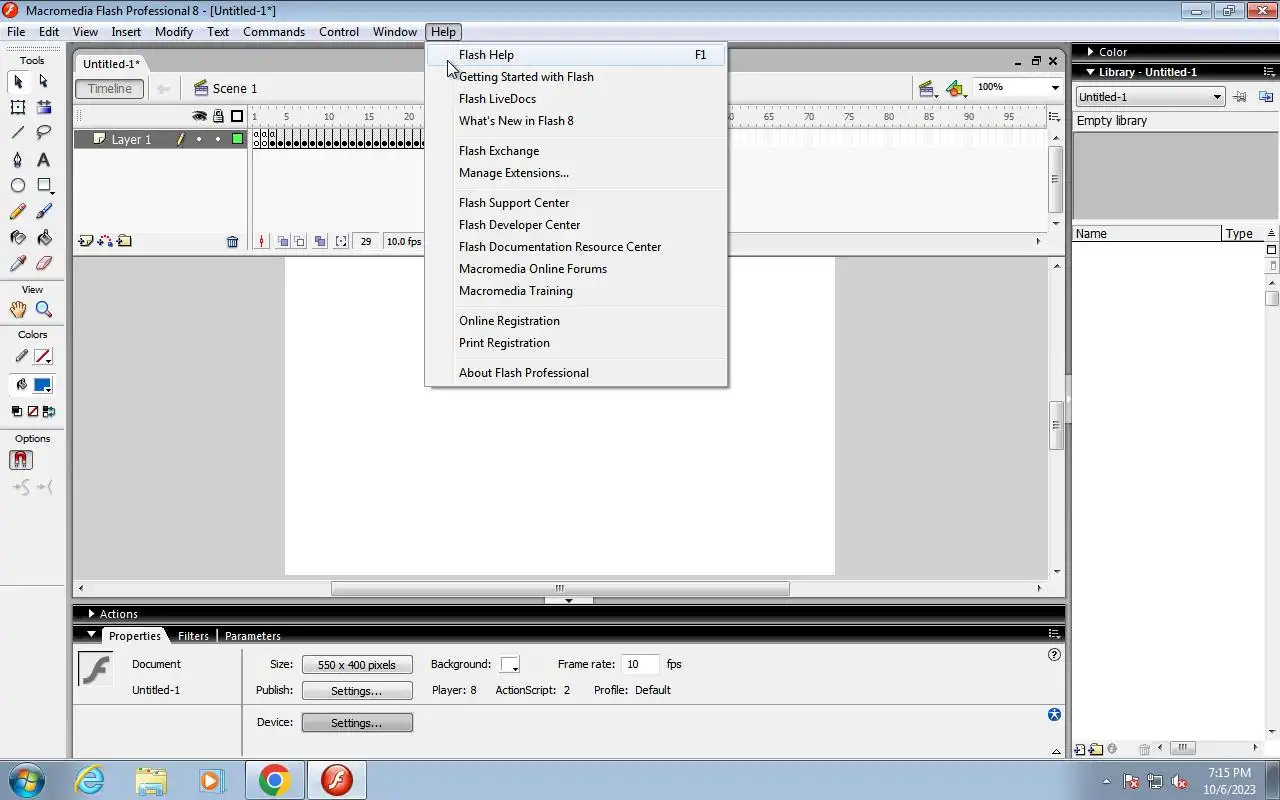The height and width of the screenshot is (800, 1280).
Task: Click the No Color icon
Action: coord(32,411)
